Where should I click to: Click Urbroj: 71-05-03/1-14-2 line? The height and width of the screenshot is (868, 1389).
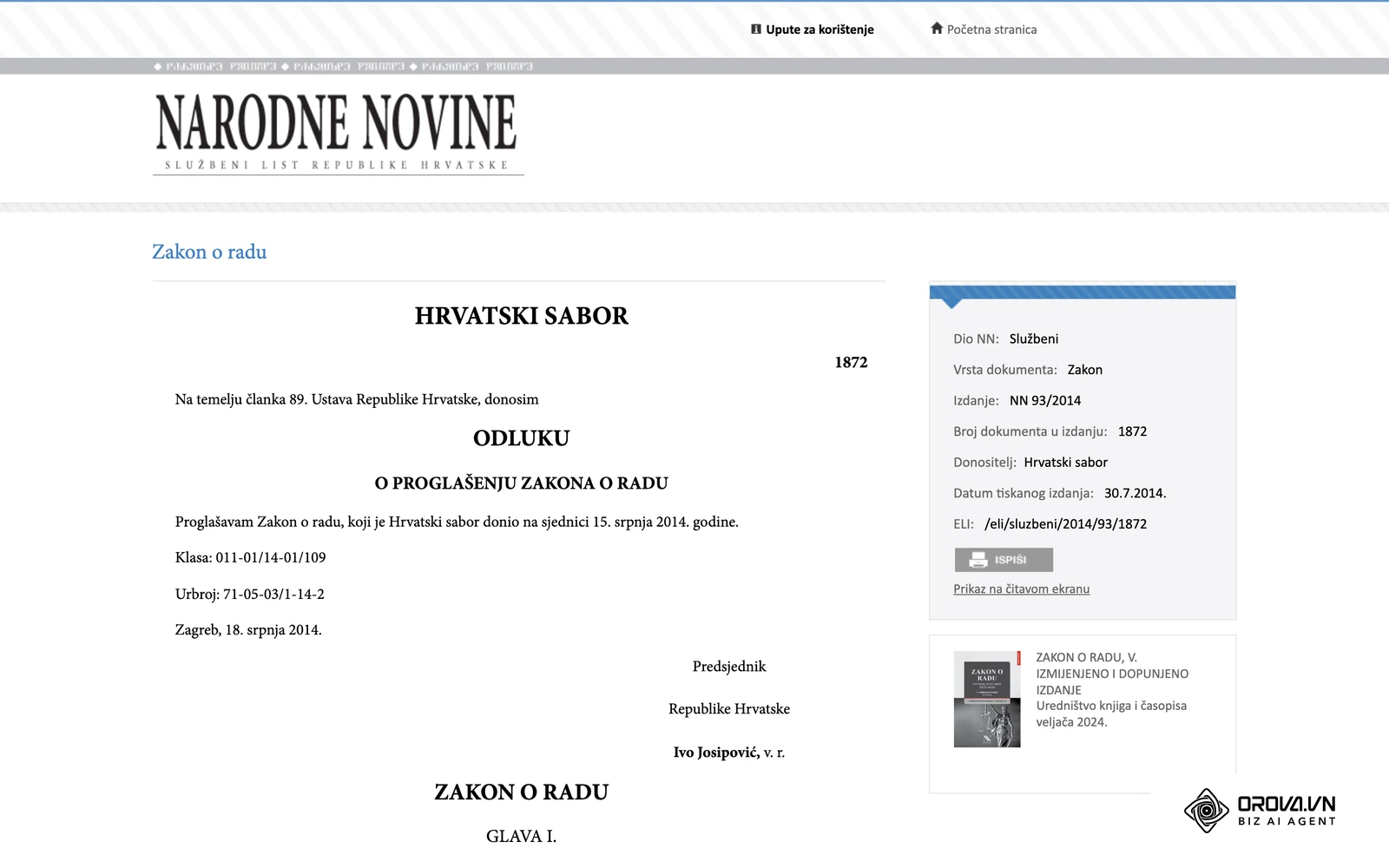pos(249,595)
